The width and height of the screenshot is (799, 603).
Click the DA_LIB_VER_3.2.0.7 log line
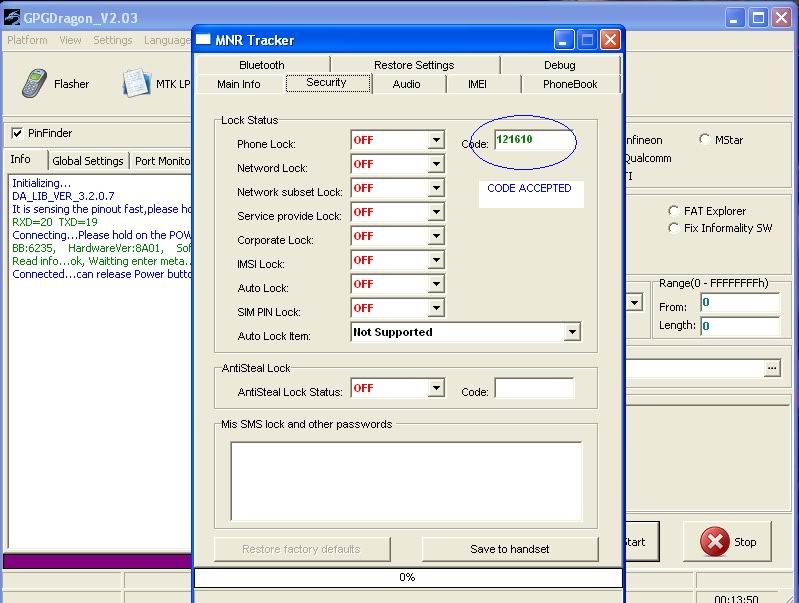[63, 196]
